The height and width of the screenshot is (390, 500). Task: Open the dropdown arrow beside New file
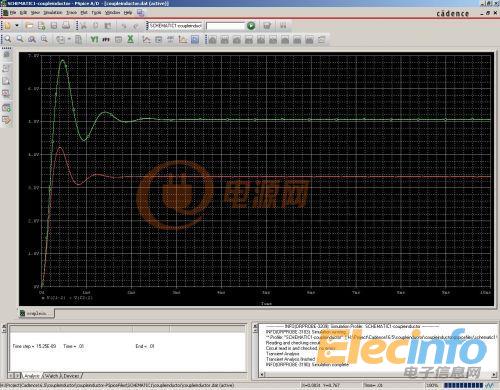17,26
